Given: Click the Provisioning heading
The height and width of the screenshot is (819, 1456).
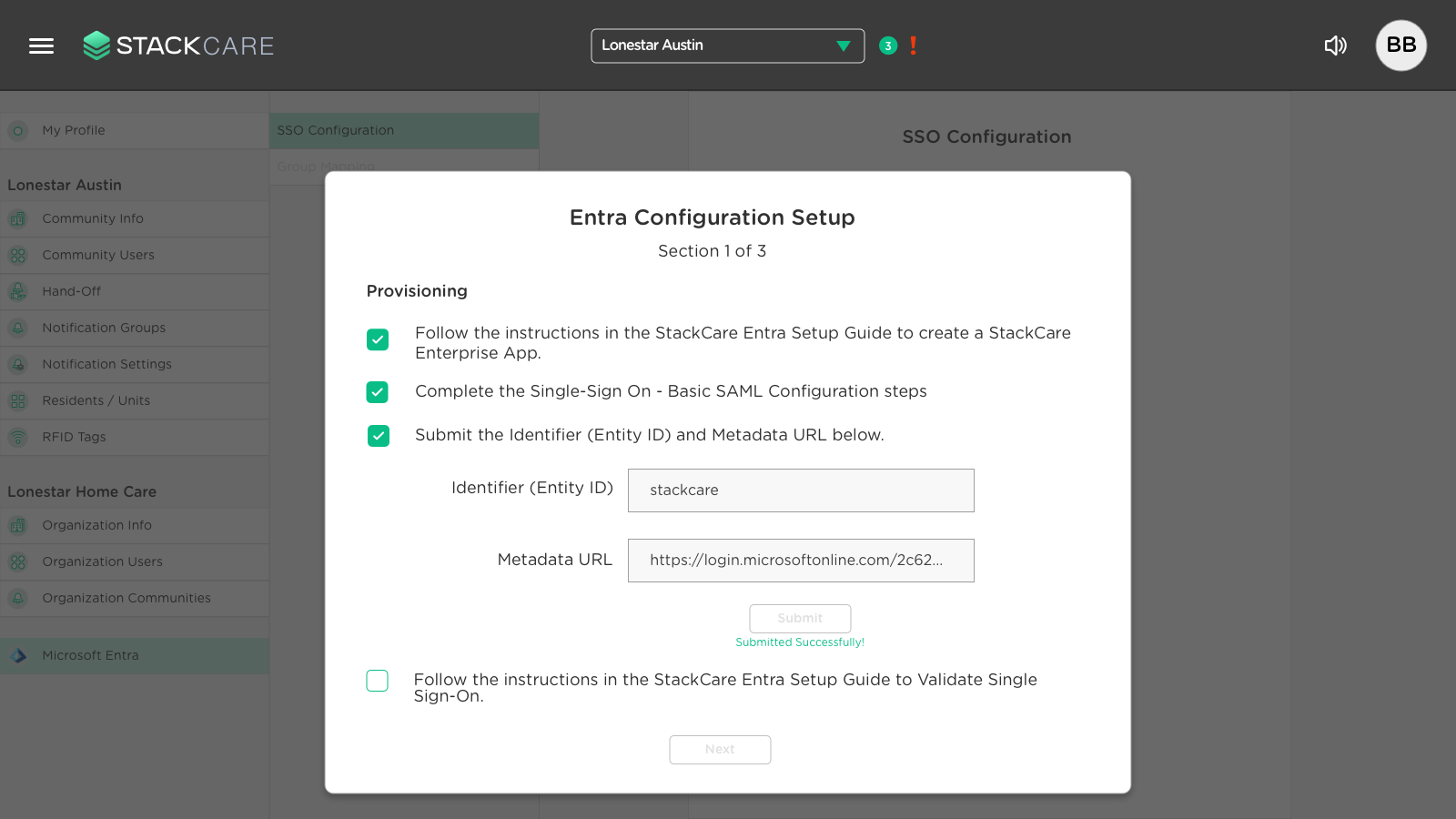Looking at the screenshot, I should tap(417, 291).
